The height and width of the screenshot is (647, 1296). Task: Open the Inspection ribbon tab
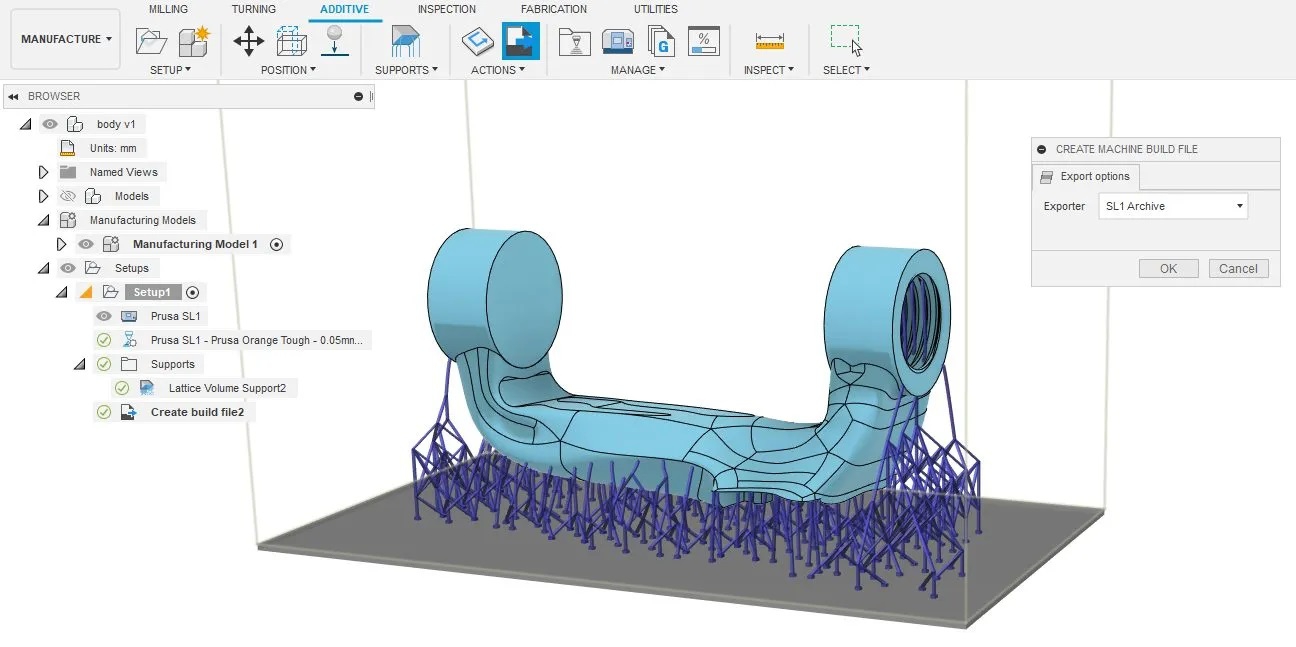point(446,9)
